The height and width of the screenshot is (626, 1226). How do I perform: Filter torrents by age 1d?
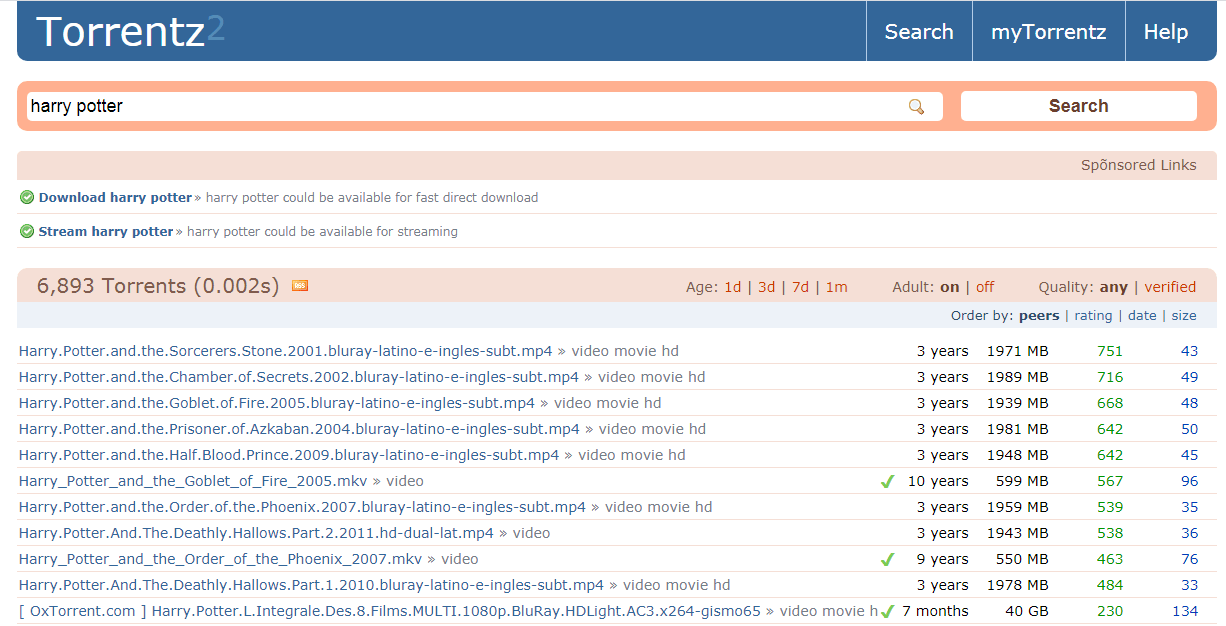[x=733, y=287]
